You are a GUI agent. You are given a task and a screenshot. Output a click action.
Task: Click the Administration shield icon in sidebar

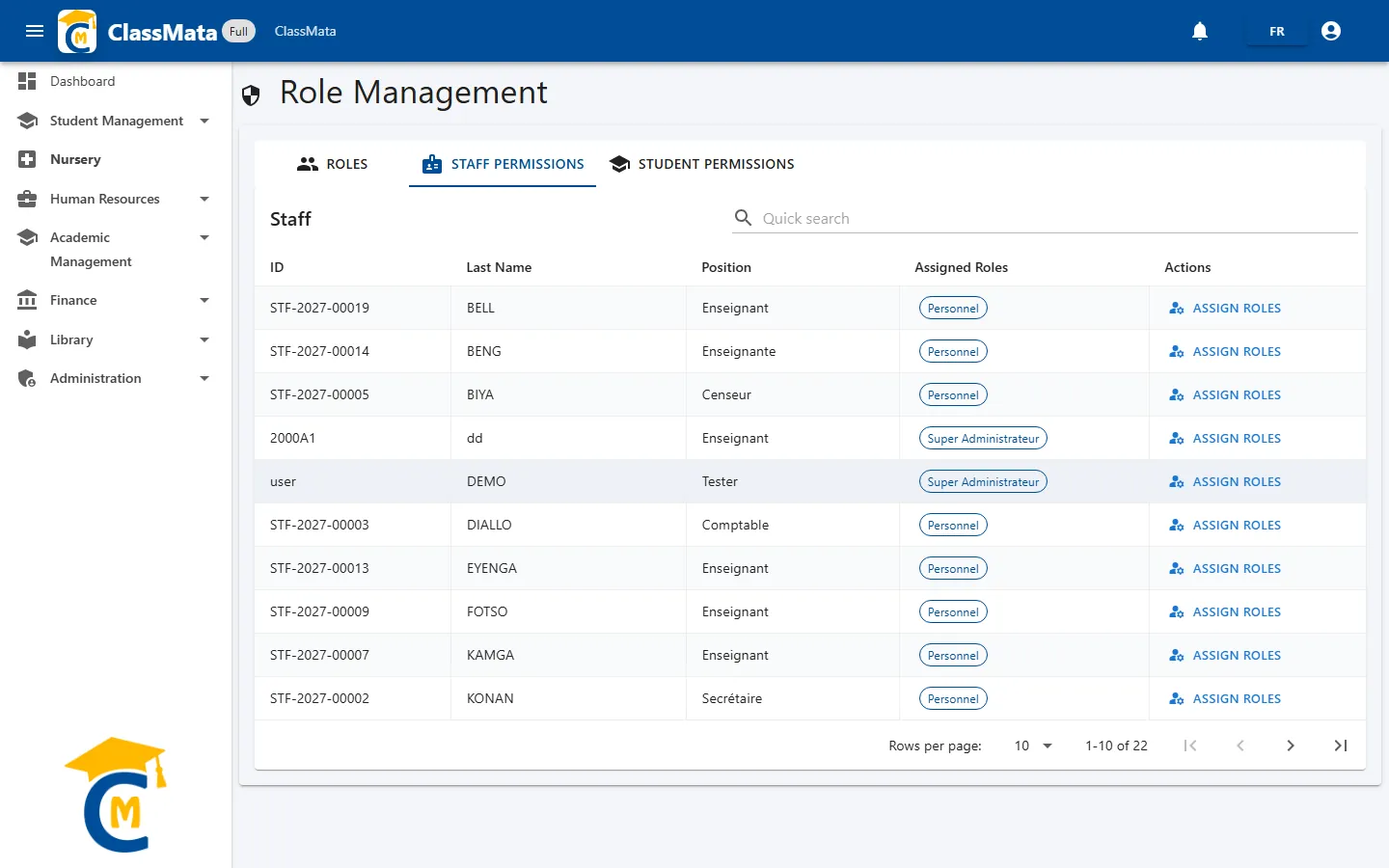(27, 378)
